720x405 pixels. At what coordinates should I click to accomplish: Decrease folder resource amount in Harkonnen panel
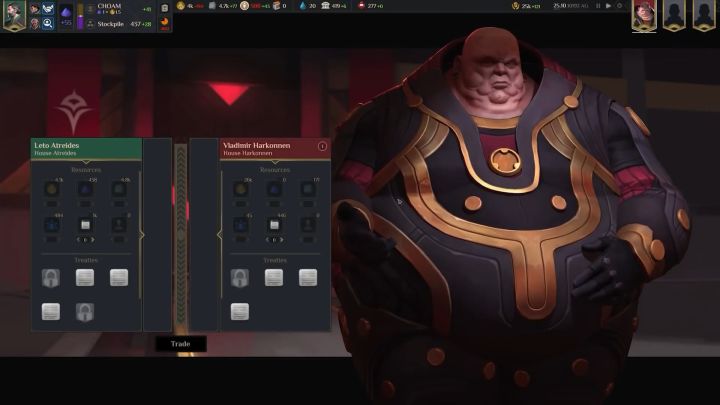tap(267, 240)
